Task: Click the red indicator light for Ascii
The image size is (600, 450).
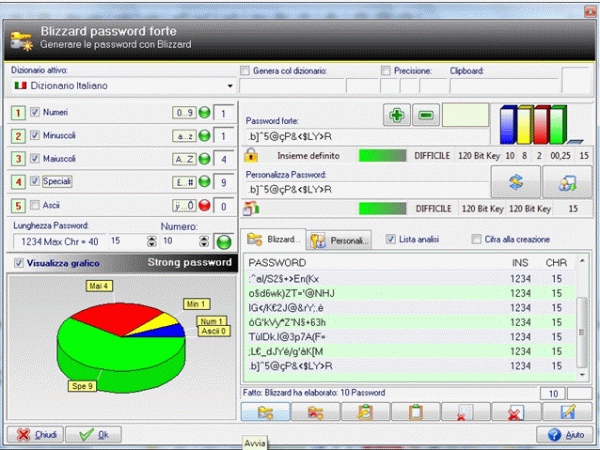Action: point(205,206)
